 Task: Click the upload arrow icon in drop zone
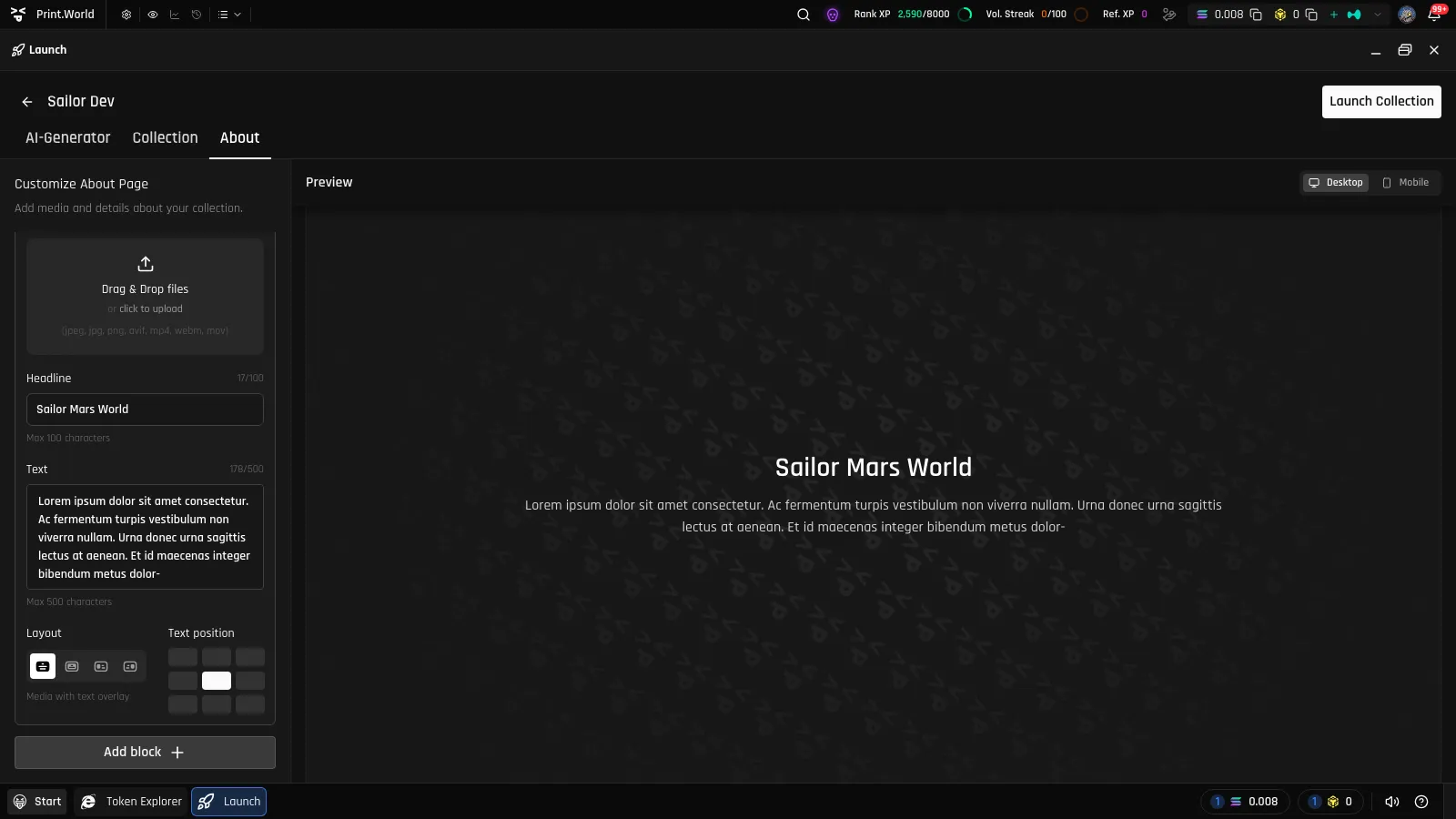click(x=146, y=265)
